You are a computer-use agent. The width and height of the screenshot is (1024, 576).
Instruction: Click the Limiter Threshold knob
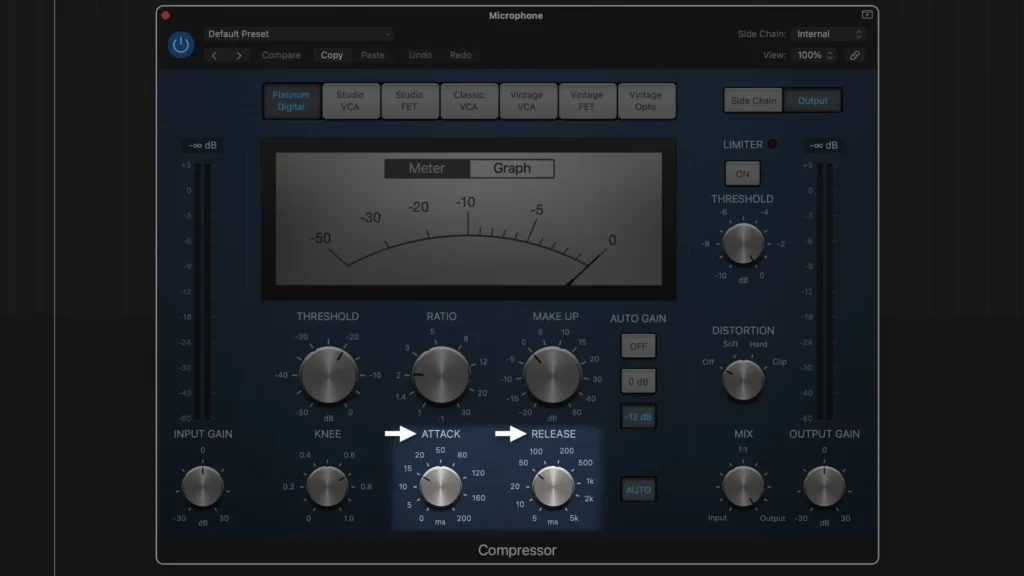743,244
